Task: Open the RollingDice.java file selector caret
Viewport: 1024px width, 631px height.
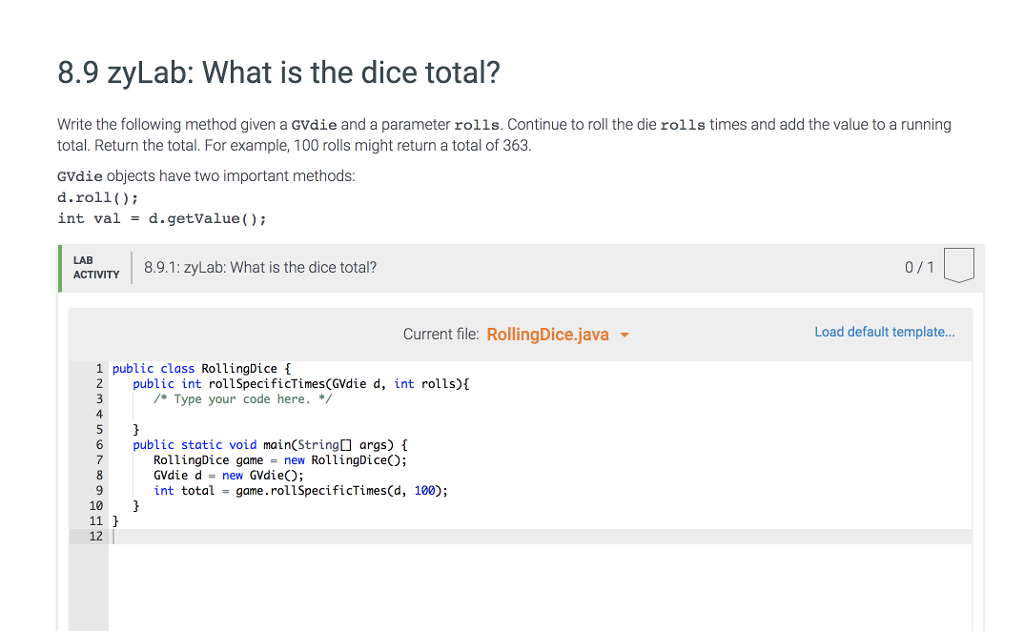Action: coord(626,335)
